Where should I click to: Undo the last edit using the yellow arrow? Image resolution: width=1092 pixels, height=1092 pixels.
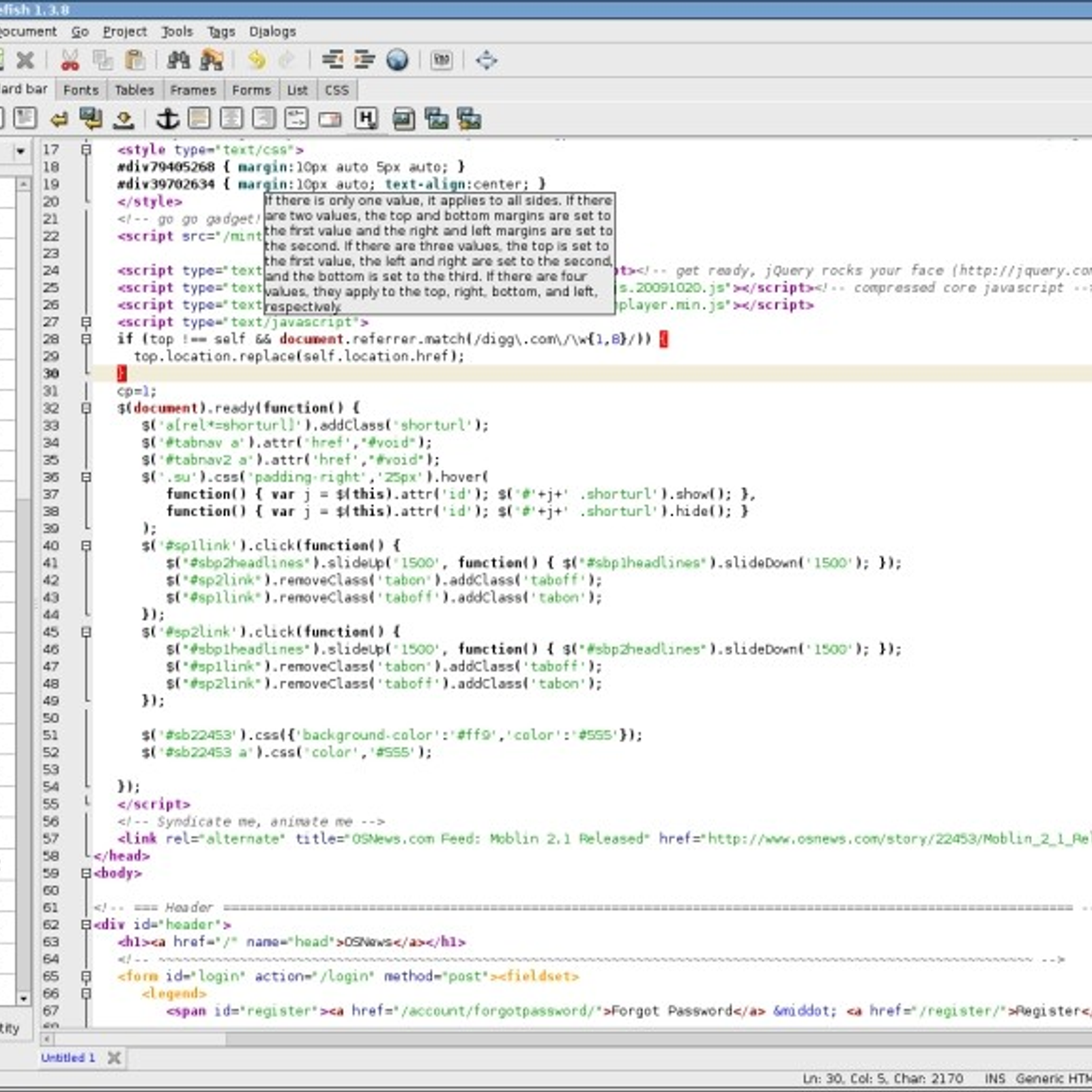256,60
